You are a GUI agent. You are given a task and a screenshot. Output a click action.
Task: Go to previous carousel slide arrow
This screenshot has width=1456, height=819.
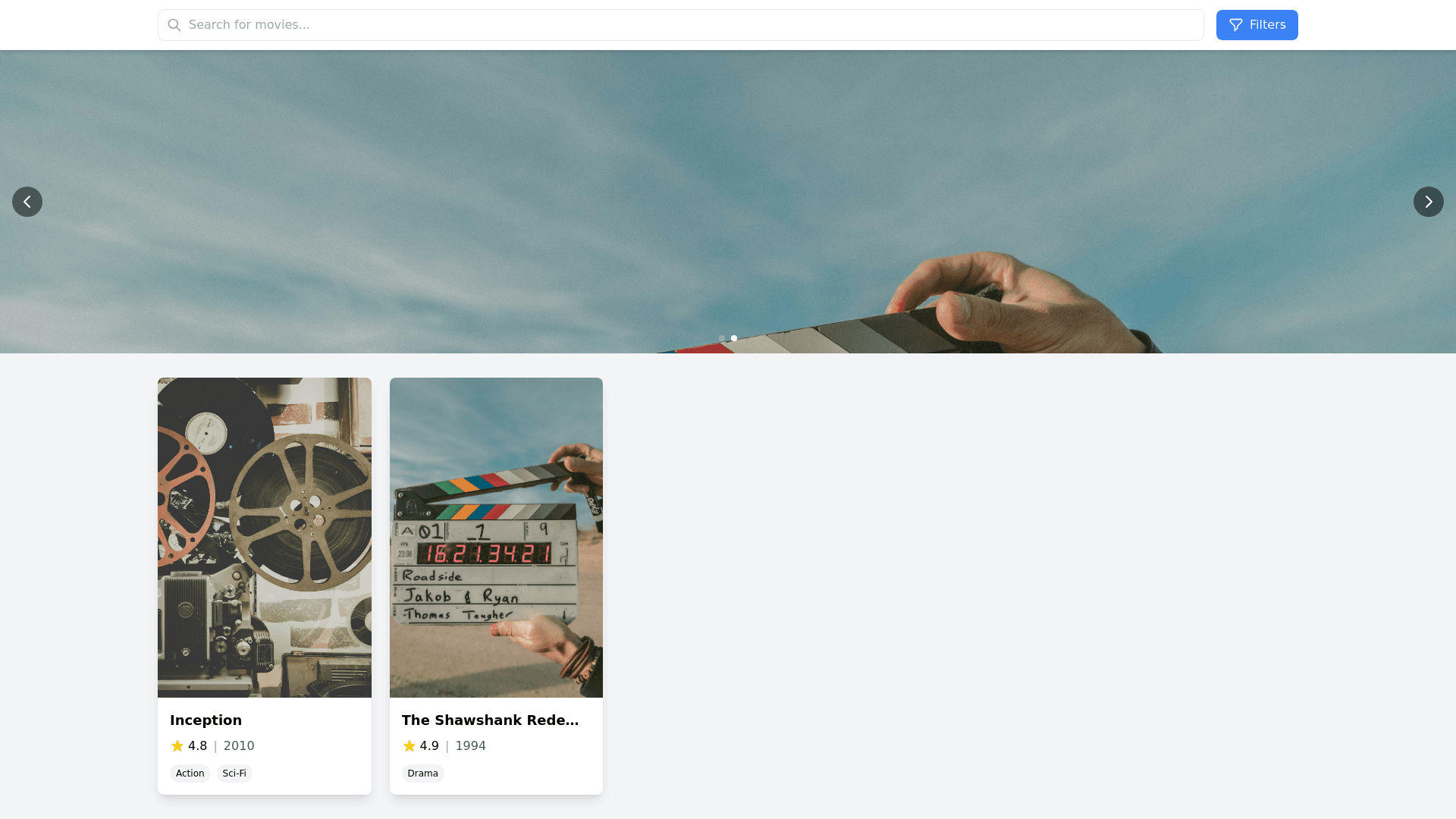click(27, 202)
